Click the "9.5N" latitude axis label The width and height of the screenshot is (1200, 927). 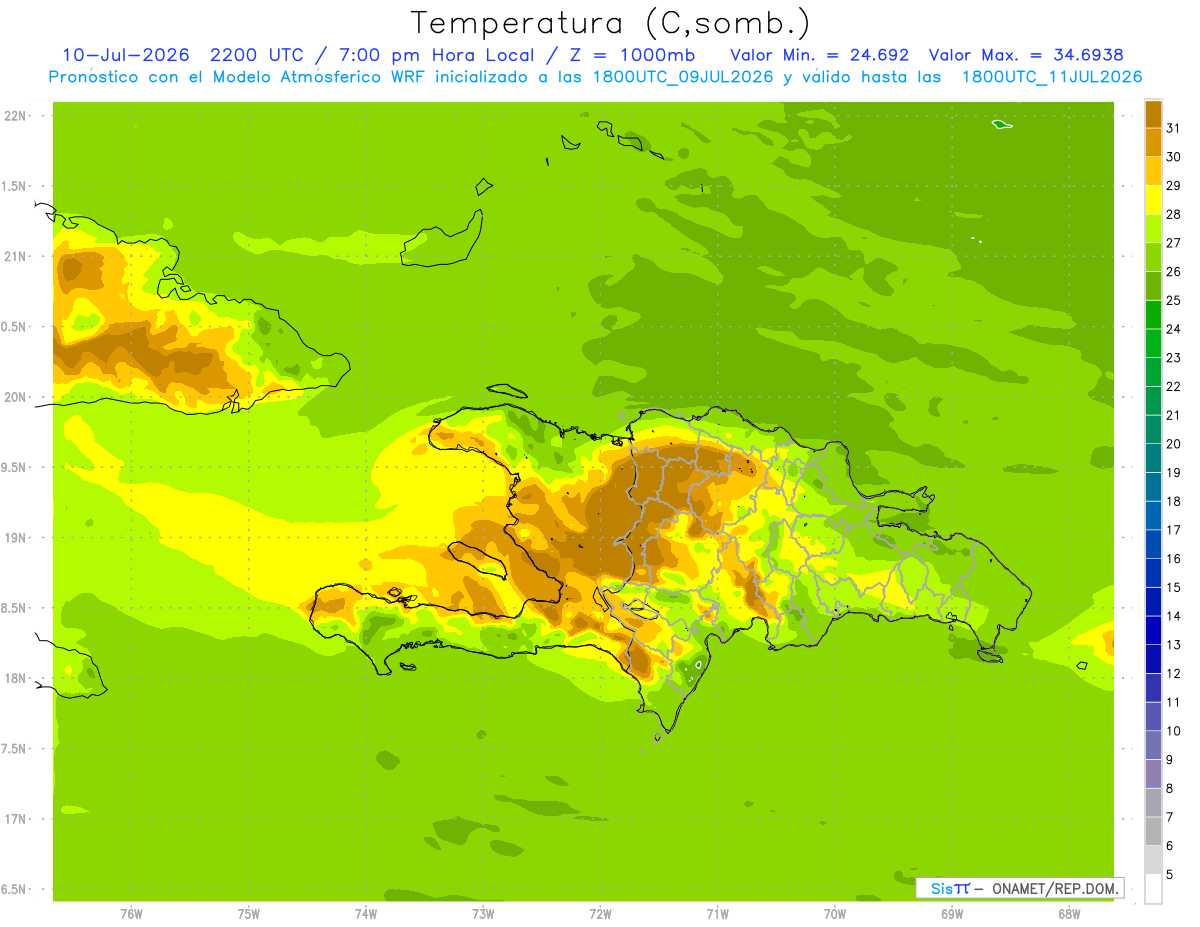[15, 467]
